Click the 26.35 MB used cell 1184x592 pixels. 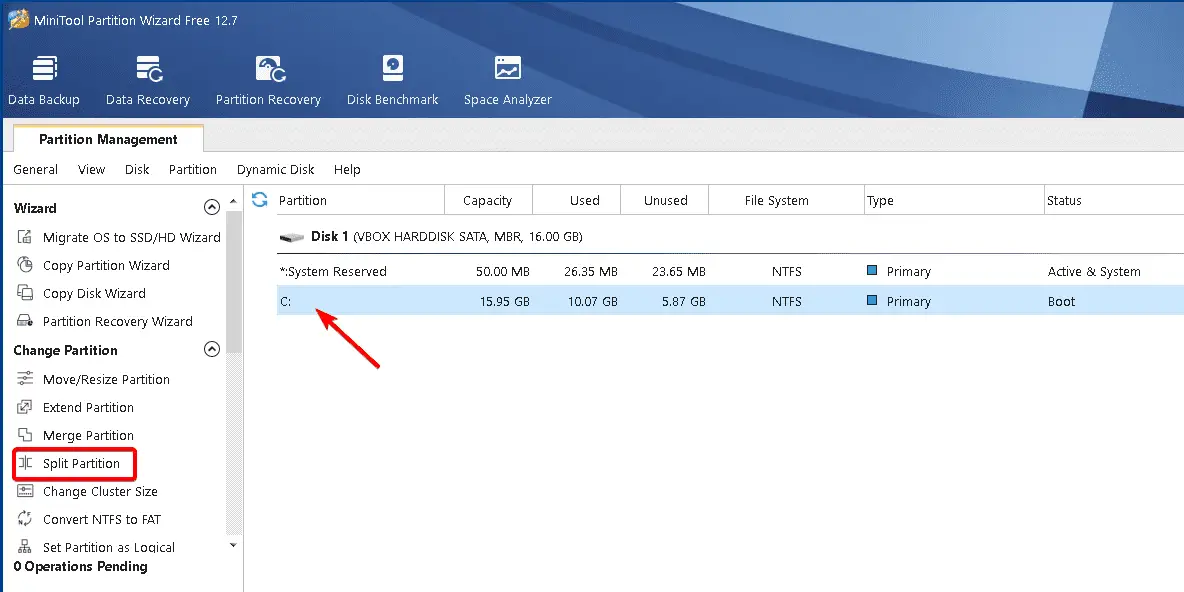pos(590,271)
